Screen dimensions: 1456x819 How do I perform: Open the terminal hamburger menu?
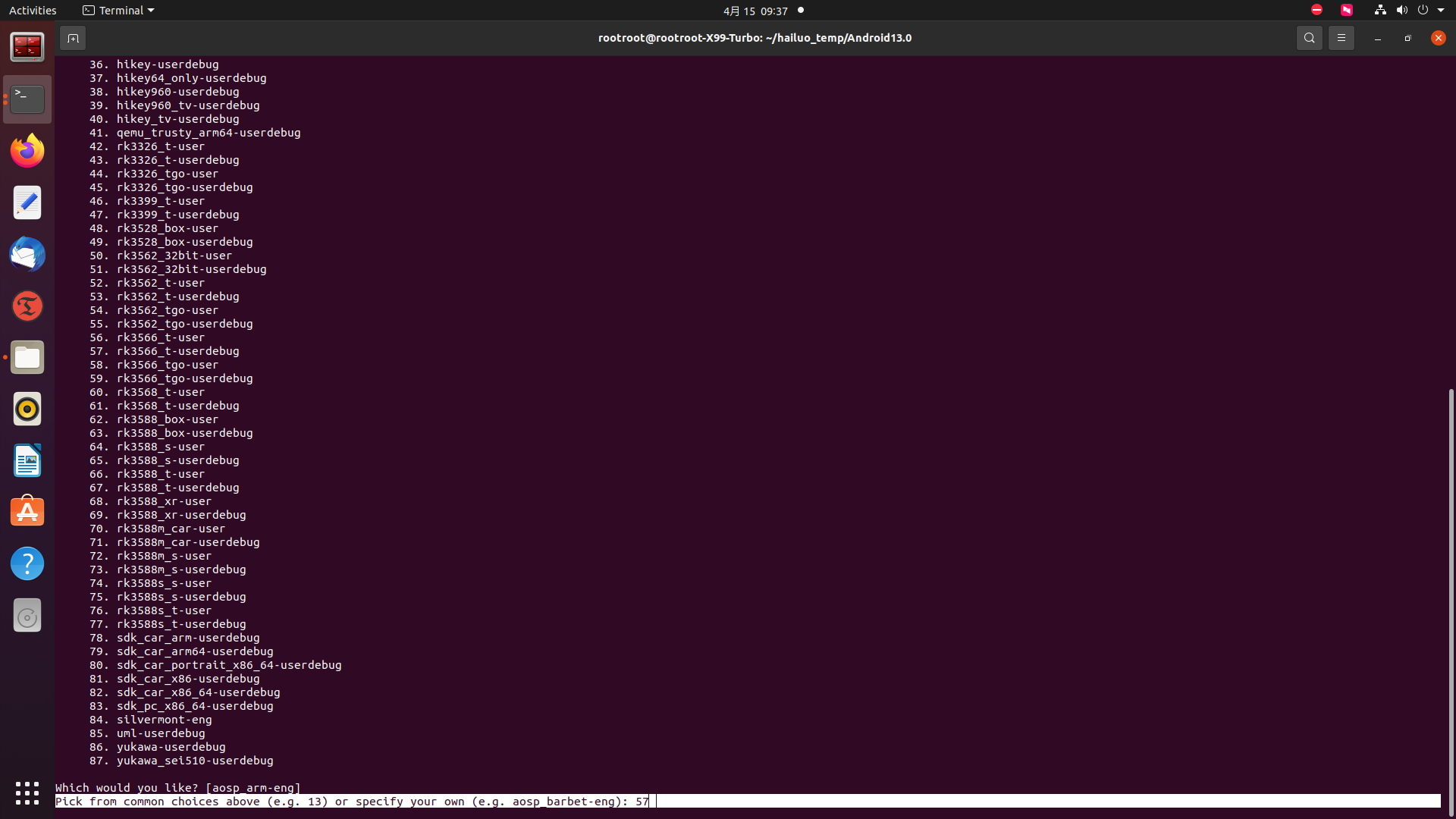[x=1341, y=38]
